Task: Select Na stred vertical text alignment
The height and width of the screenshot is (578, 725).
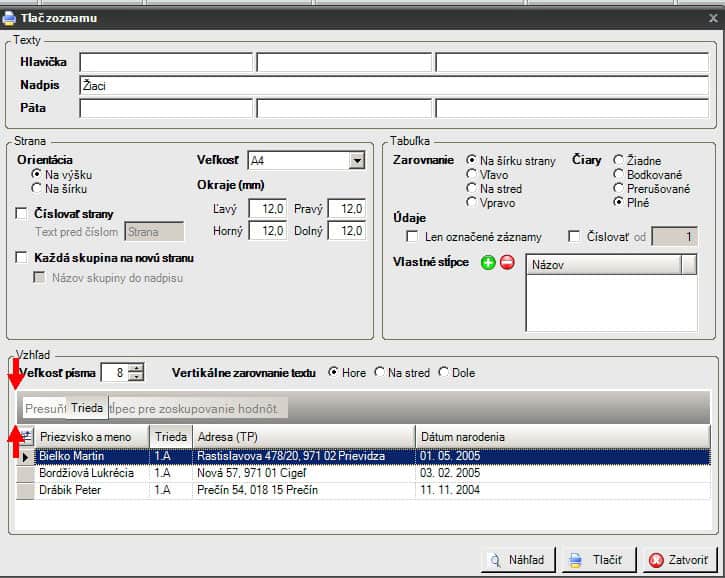Action: 380,372
